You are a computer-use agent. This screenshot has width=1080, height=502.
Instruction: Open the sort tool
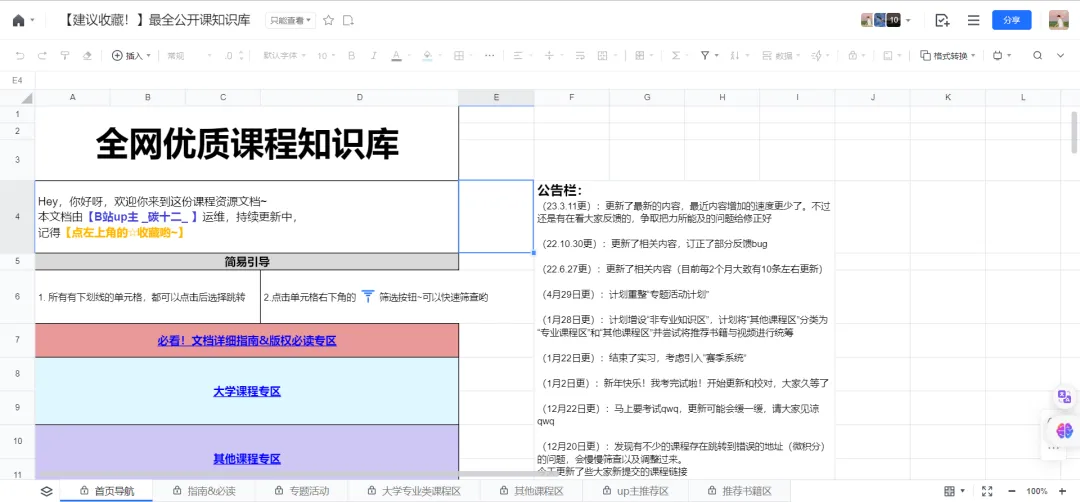(x=734, y=56)
